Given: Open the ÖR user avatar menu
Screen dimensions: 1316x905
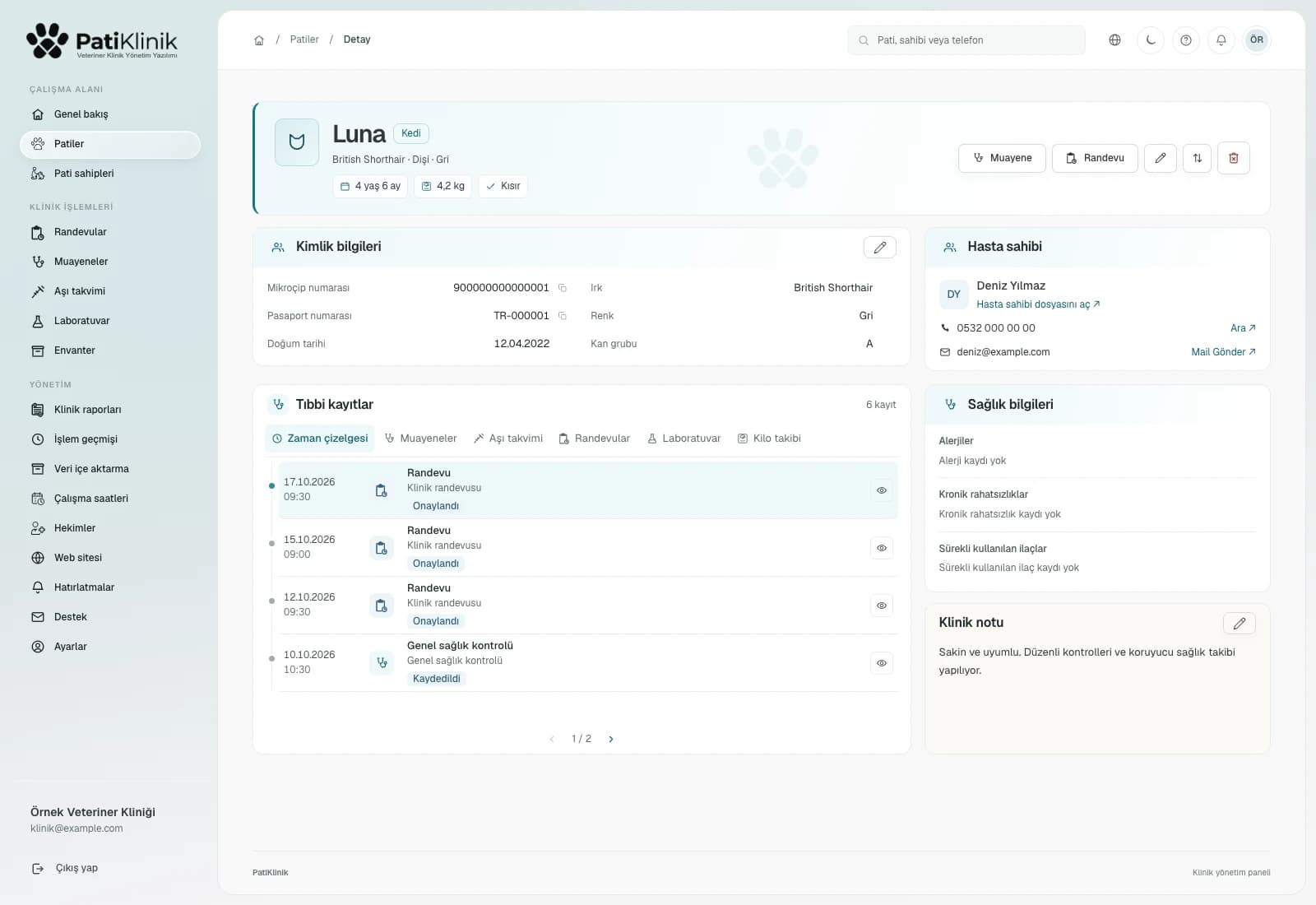Looking at the screenshot, I should 1257,39.
